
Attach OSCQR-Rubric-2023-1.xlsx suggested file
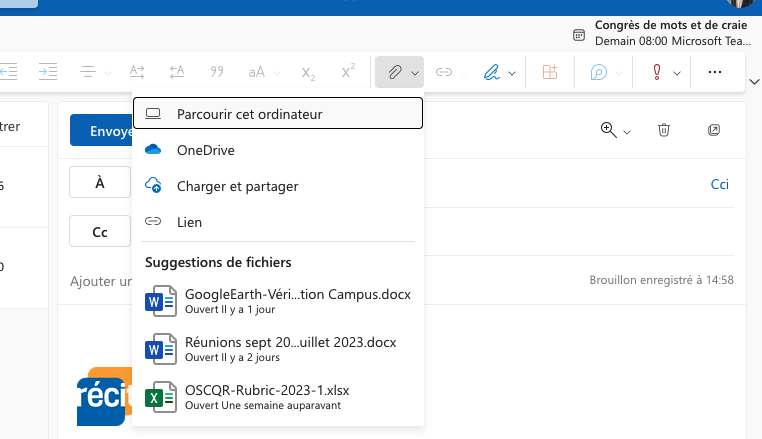click(277, 397)
